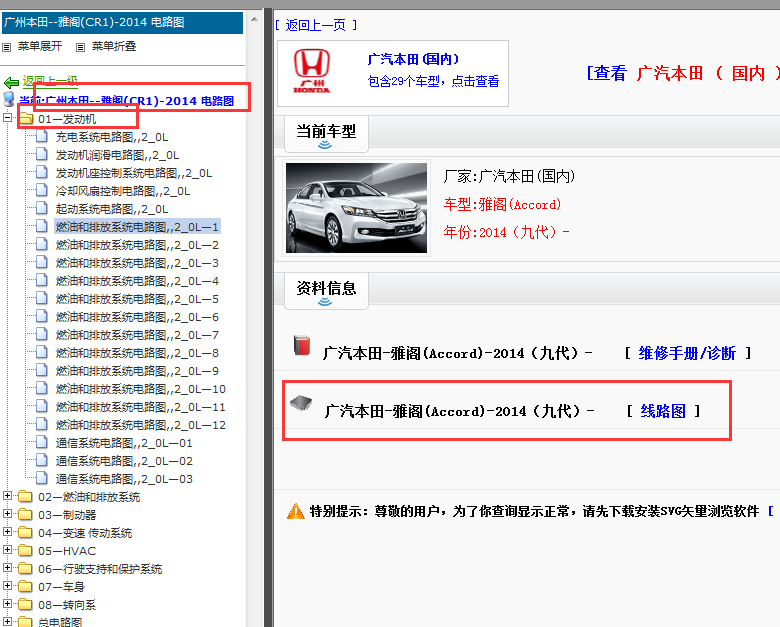Expand the 03—制动器 node
The image size is (780, 627).
[x=7, y=514]
